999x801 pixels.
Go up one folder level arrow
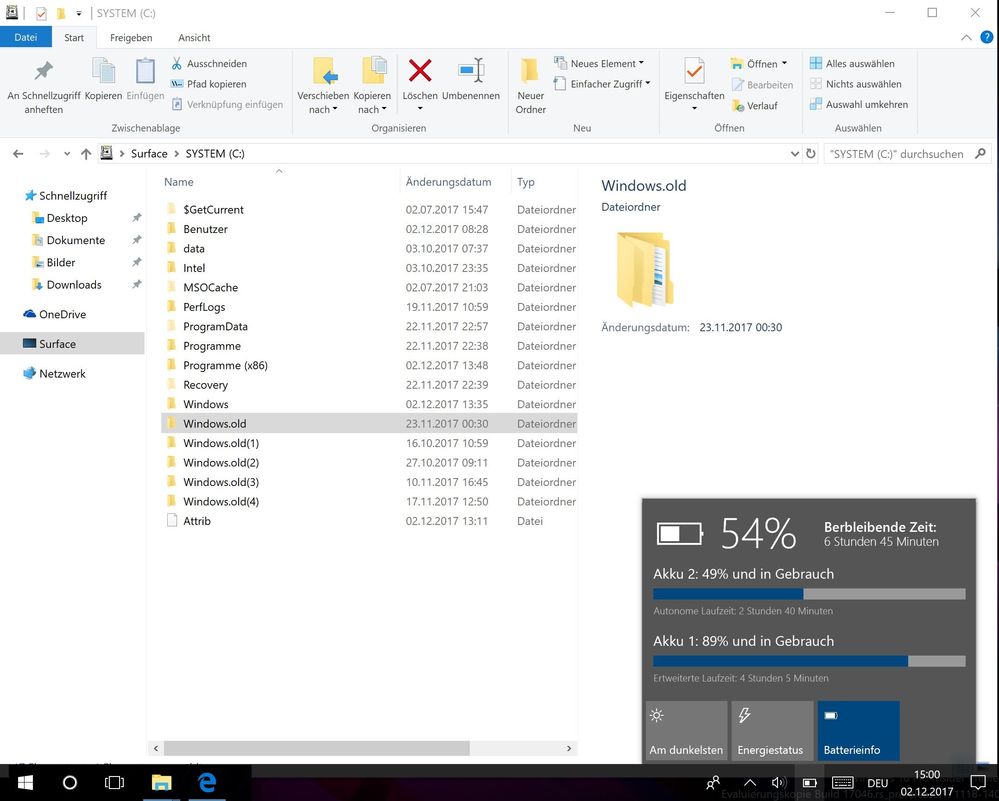(x=86, y=154)
